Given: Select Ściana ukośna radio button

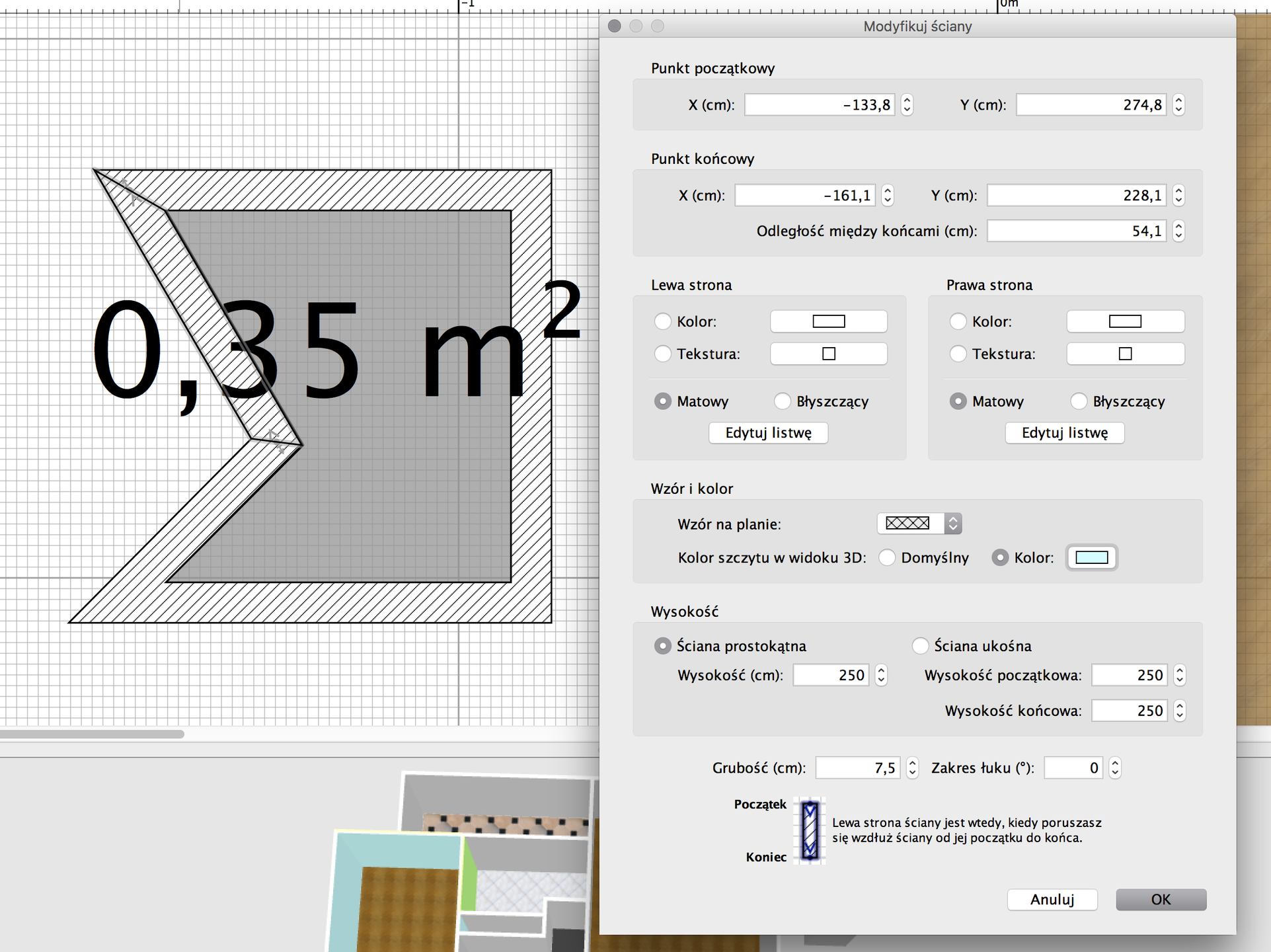Looking at the screenshot, I should 920,646.
